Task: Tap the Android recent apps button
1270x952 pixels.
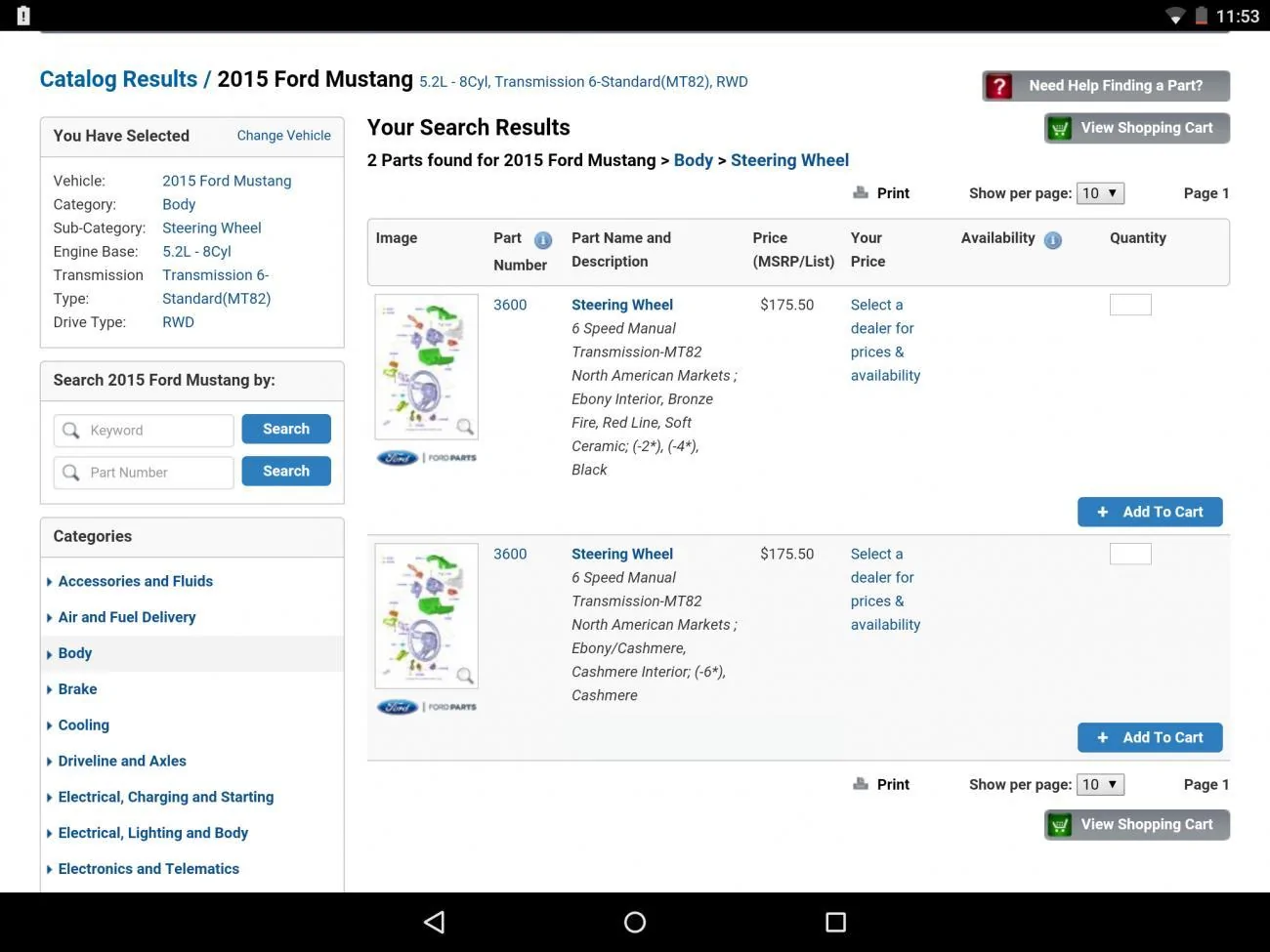Action: click(835, 922)
